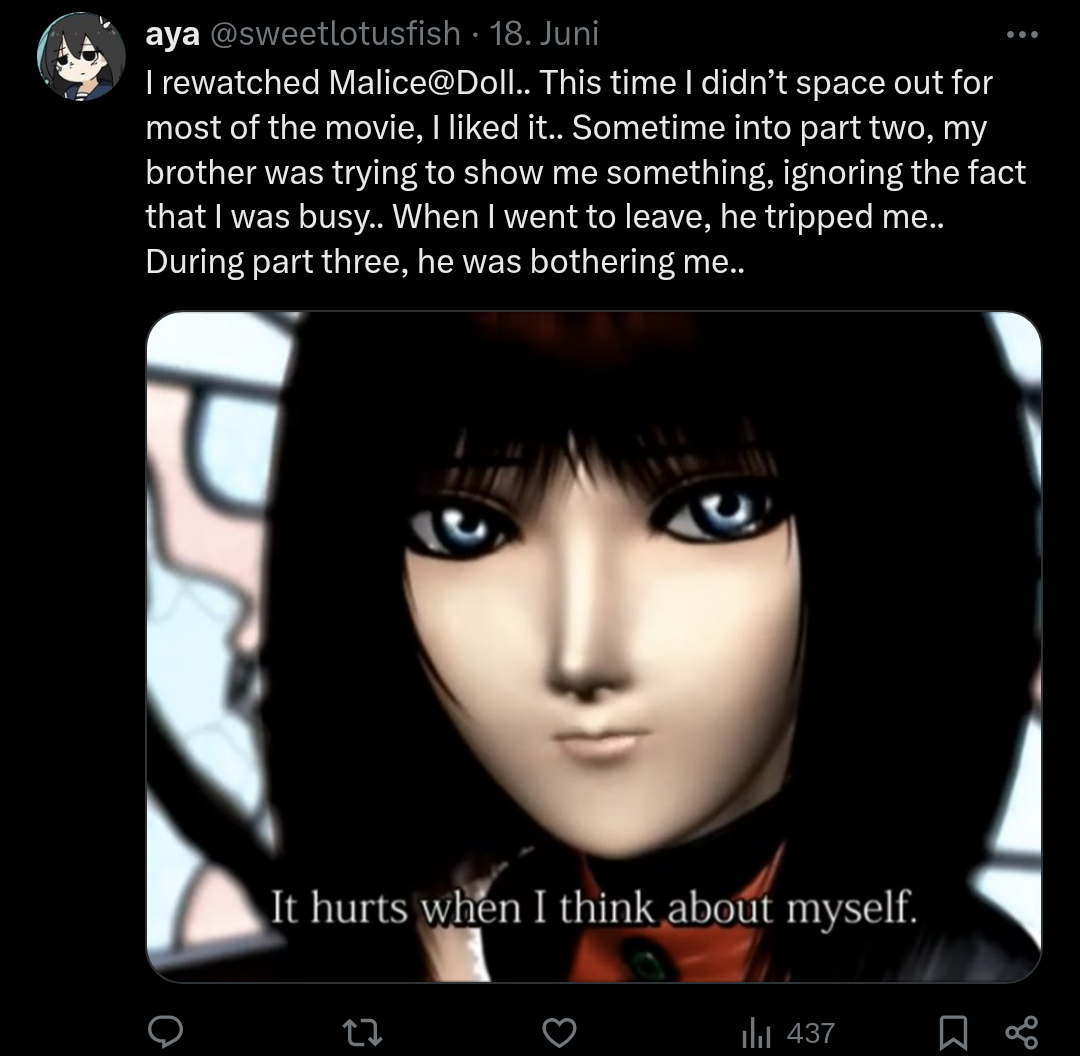This screenshot has height=1056, width=1080.
Task: Like the post with the heart icon
Action: (559, 1033)
